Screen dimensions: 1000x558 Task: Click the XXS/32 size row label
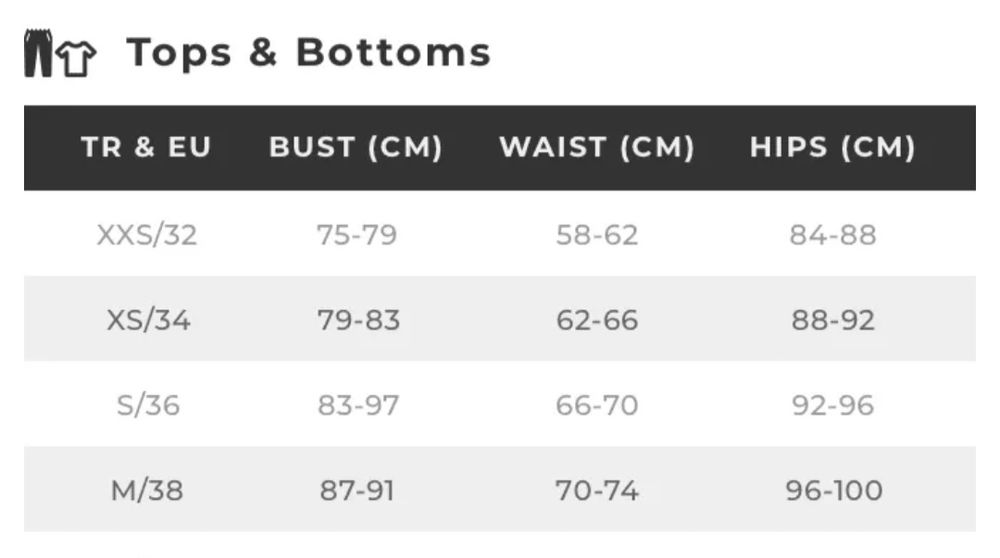pyautogui.click(x=147, y=235)
